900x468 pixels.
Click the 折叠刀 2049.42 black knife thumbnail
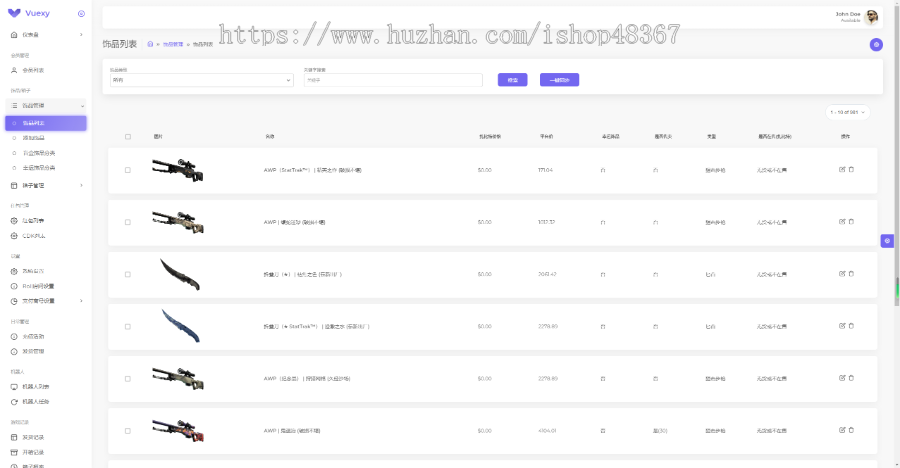180,274
